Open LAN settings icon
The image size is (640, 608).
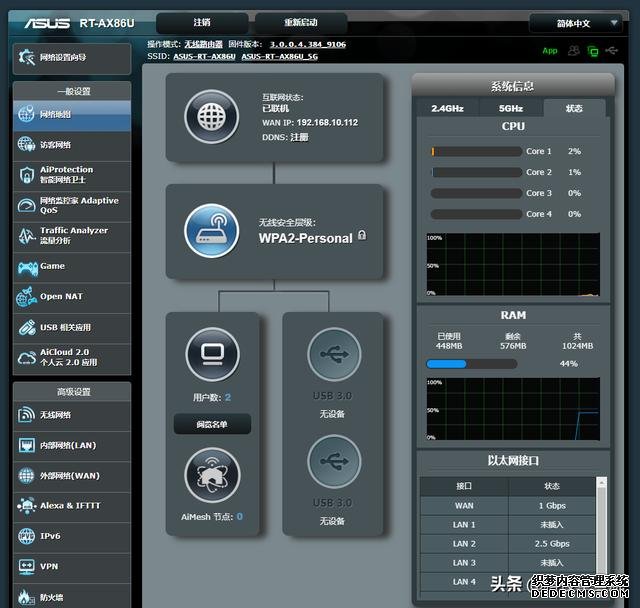tap(27, 445)
